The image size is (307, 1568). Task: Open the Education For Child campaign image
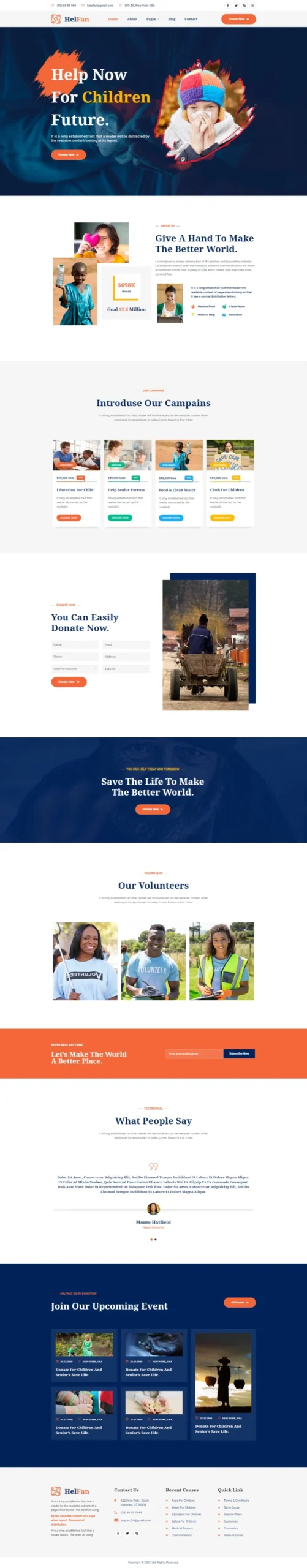pyautogui.click(x=77, y=455)
